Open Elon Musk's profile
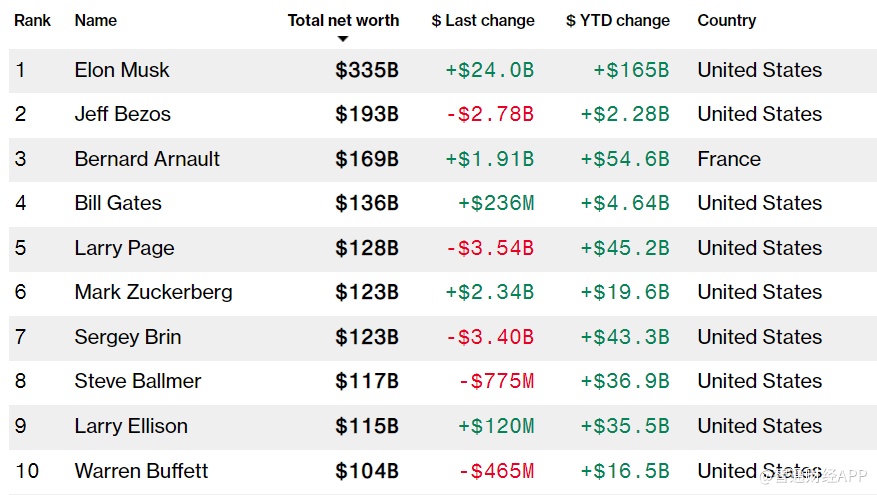 [x=122, y=70]
